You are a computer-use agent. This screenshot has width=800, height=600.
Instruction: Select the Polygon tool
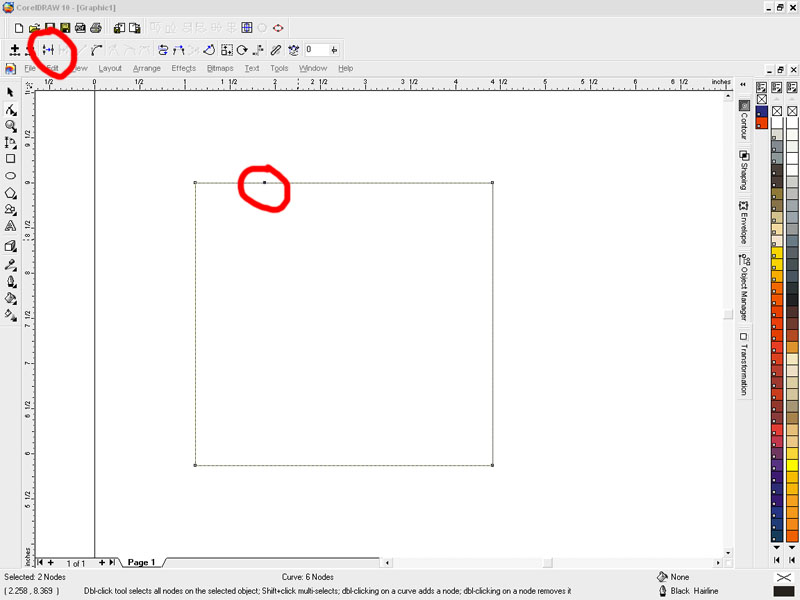coord(10,193)
